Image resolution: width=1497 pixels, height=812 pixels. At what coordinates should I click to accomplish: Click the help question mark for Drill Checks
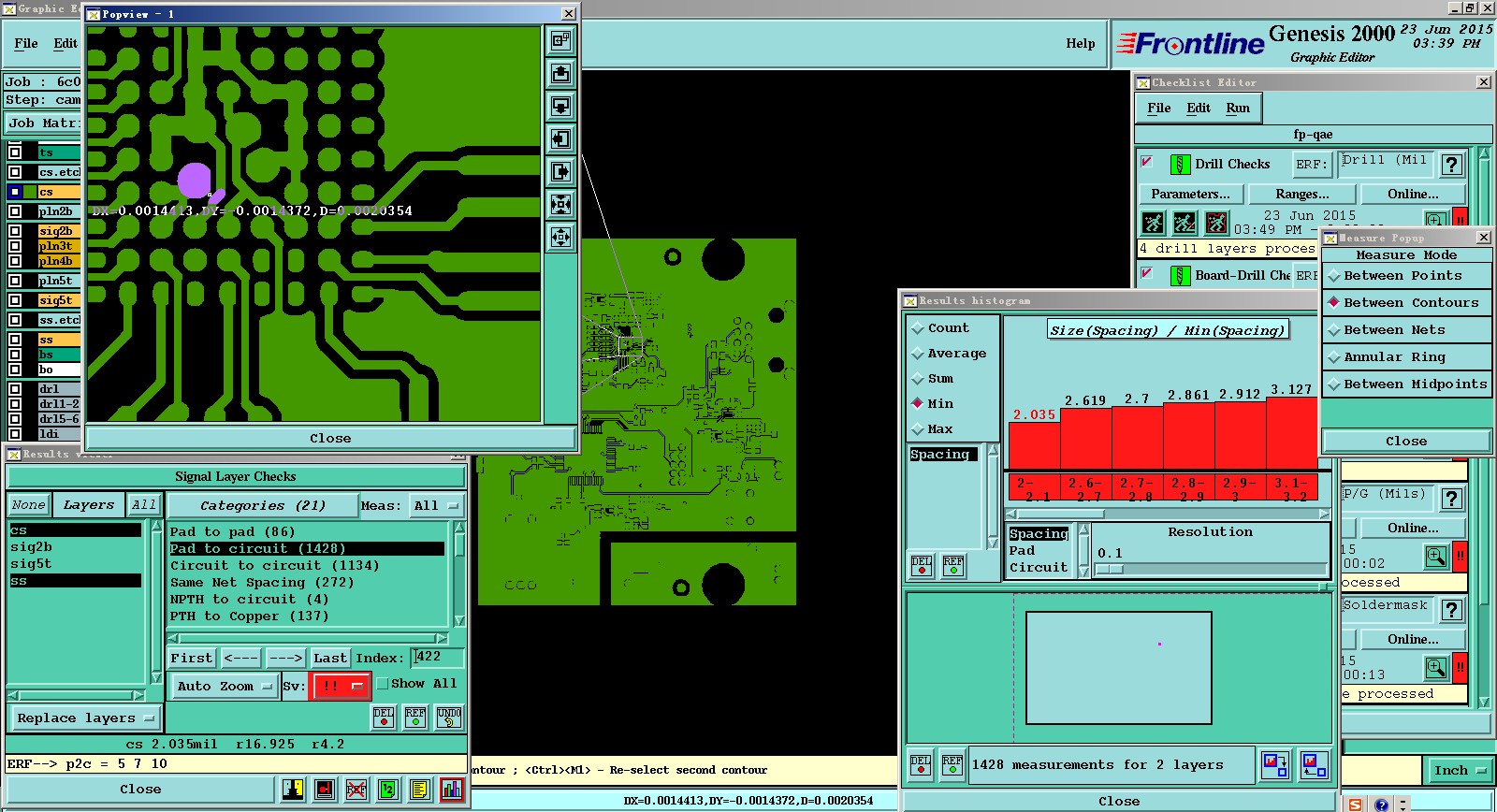tap(1452, 165)
